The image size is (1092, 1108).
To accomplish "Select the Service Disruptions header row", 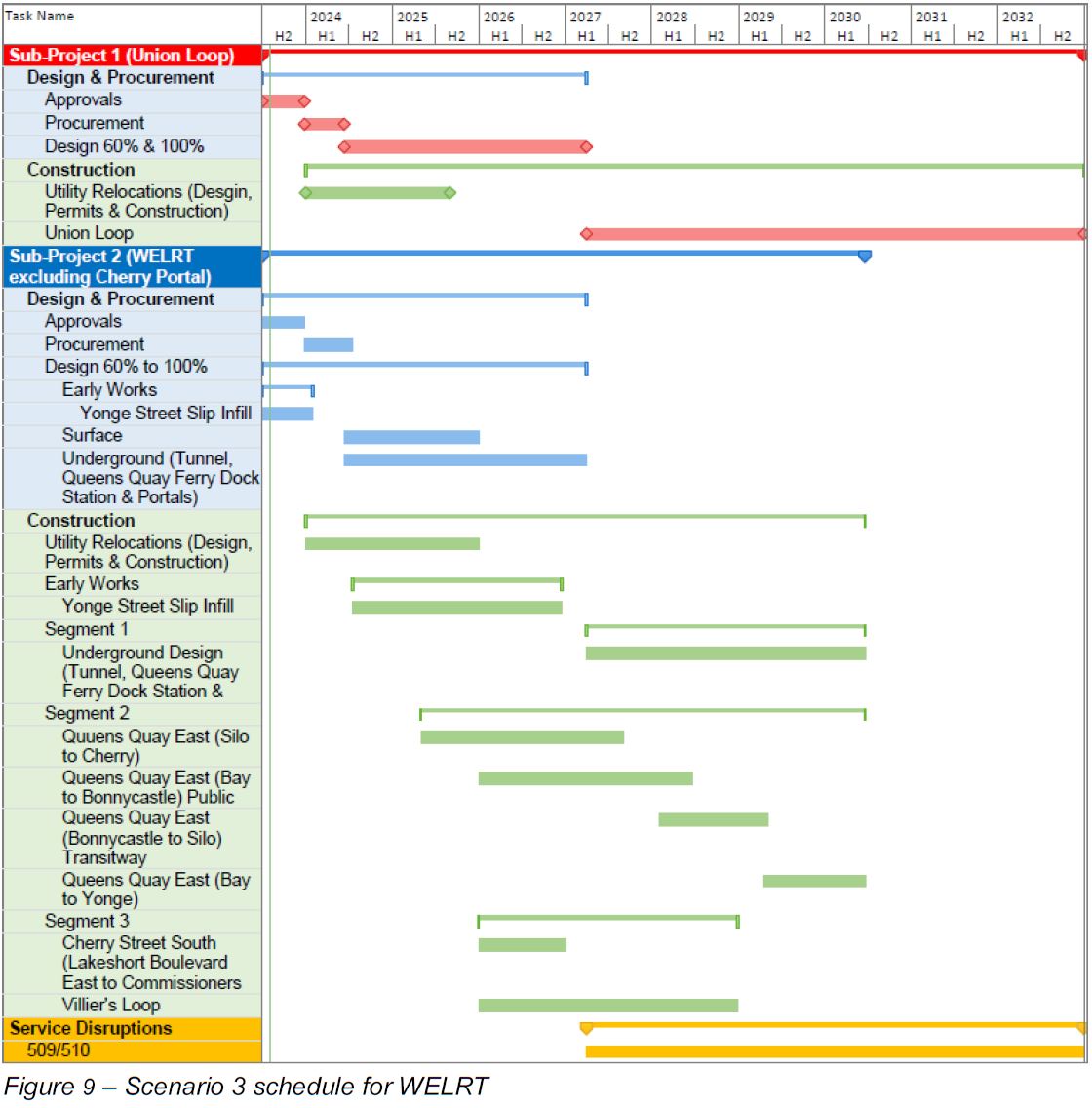I will click(91, 1028).
